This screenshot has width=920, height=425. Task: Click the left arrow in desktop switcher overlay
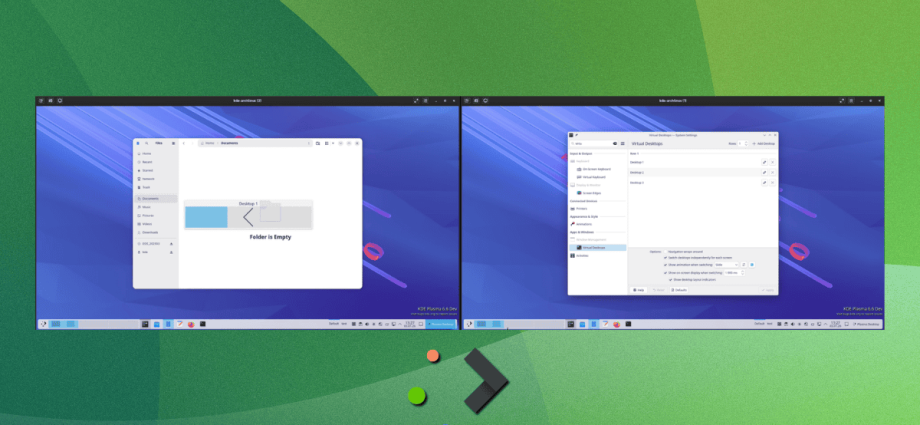[248, 217]
